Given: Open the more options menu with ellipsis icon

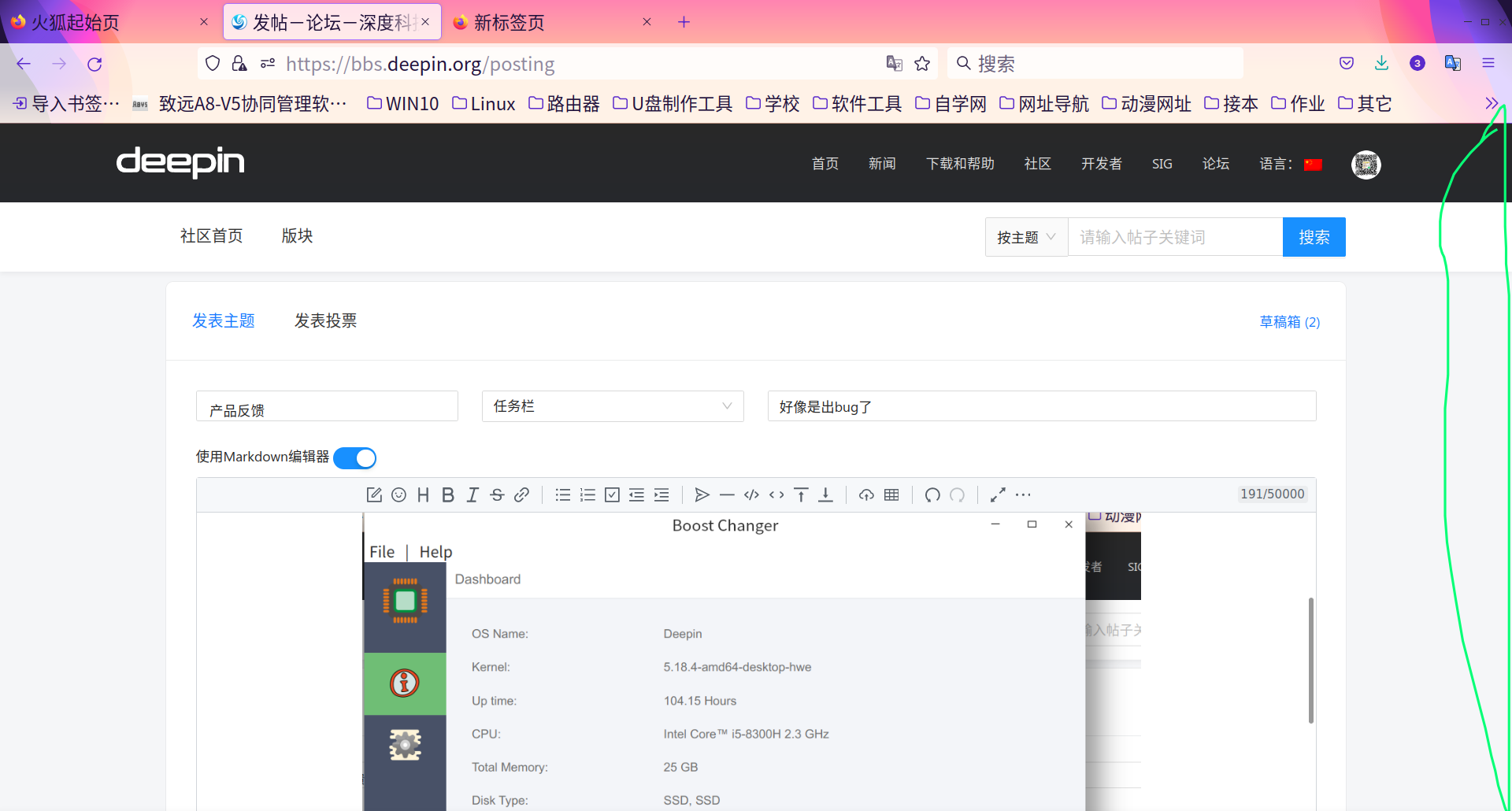Looking at the screenshot, I should [x=1022, y=495].
